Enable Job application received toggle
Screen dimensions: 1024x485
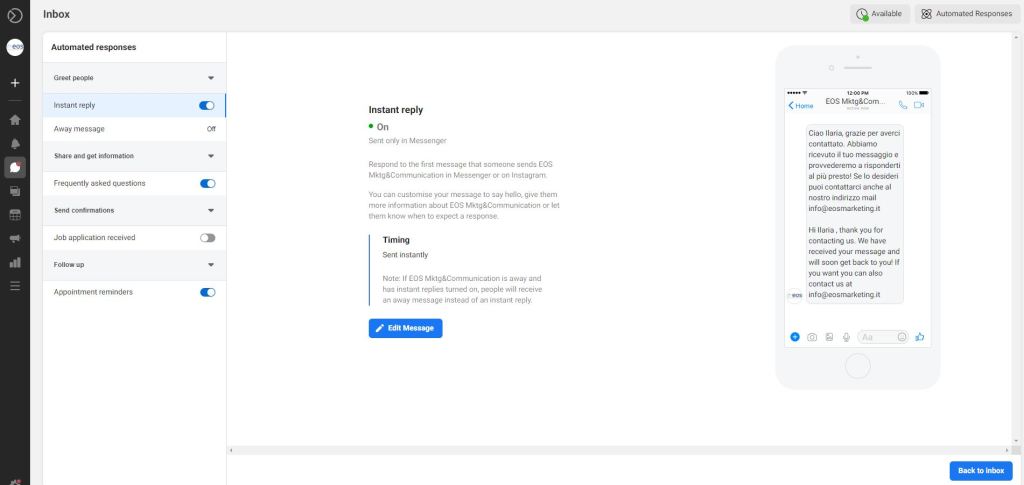207,238
